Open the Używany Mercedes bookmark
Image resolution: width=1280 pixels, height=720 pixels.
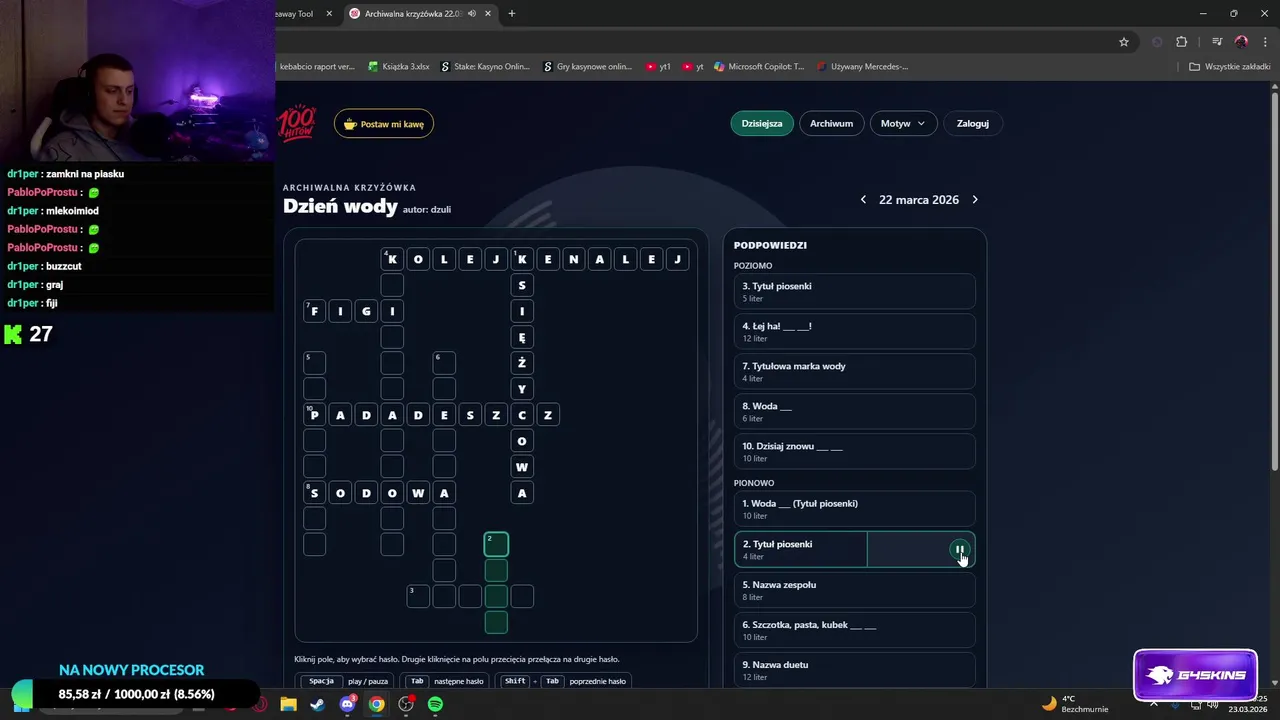coord(862,67)
